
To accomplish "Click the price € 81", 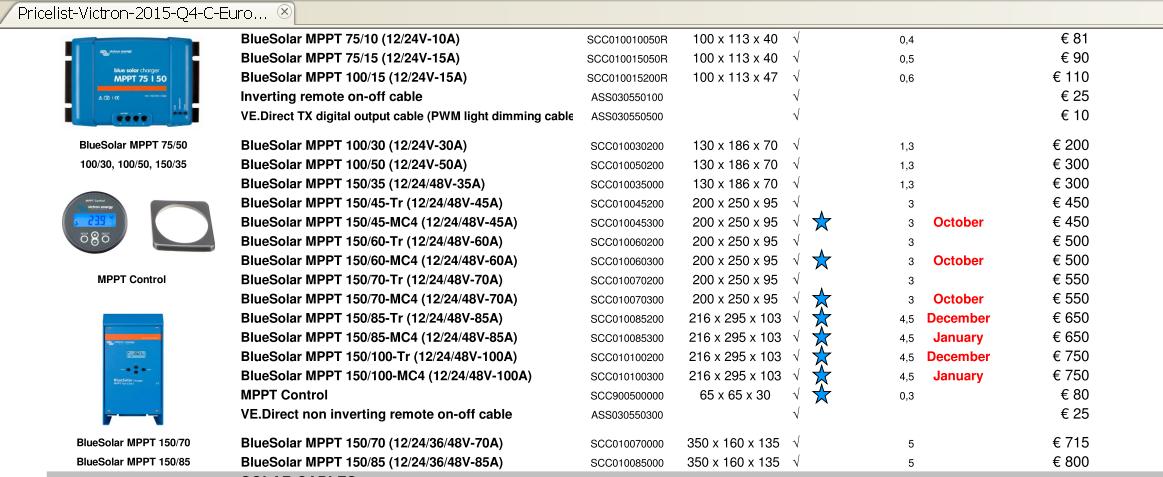I will pos(1074,39).
